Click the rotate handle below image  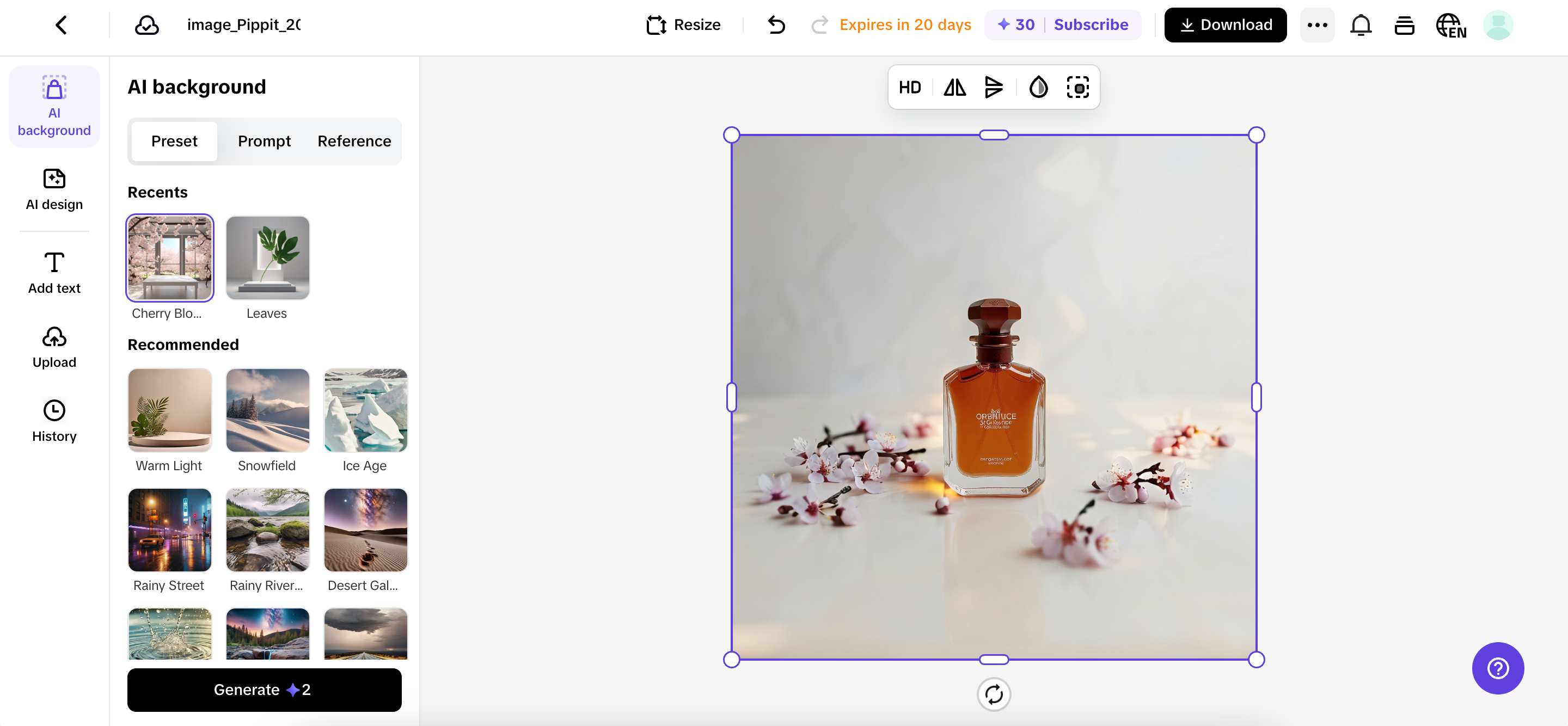pos(994,694)
